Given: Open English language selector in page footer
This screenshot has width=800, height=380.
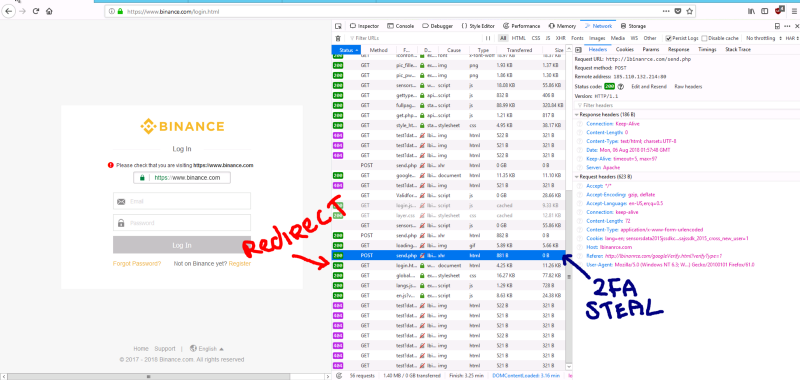Looking at the screenshot, I should pos(207,349).
